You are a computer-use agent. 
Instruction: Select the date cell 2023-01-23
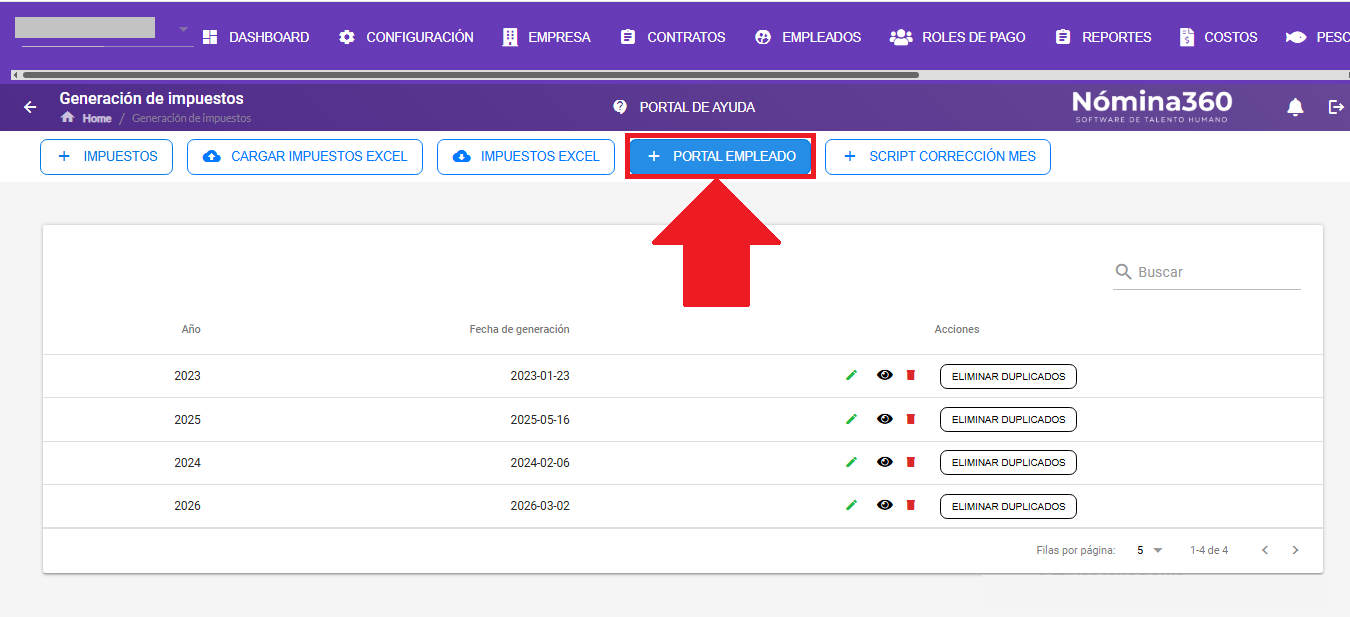tap(540, 376)
